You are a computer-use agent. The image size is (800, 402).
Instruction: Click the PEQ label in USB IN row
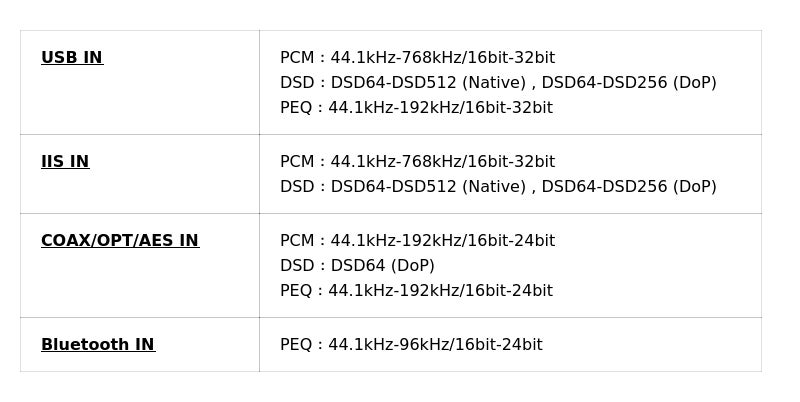(295, 108)
